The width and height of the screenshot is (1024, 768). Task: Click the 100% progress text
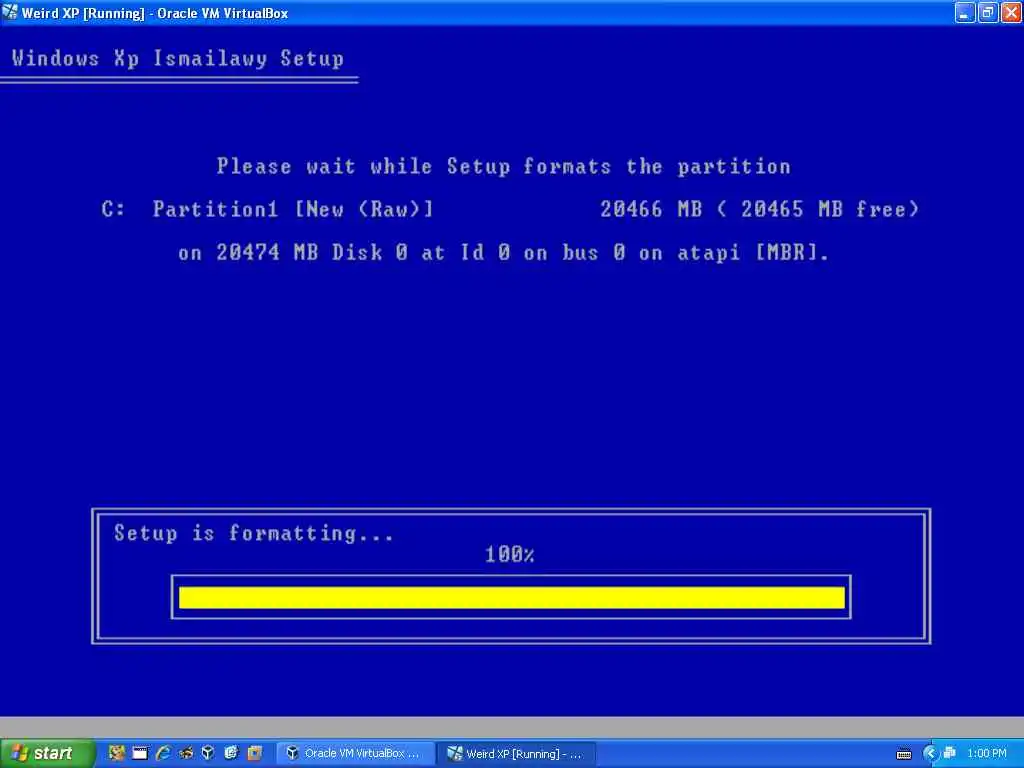pyautogui.click(x=509, y=554)
